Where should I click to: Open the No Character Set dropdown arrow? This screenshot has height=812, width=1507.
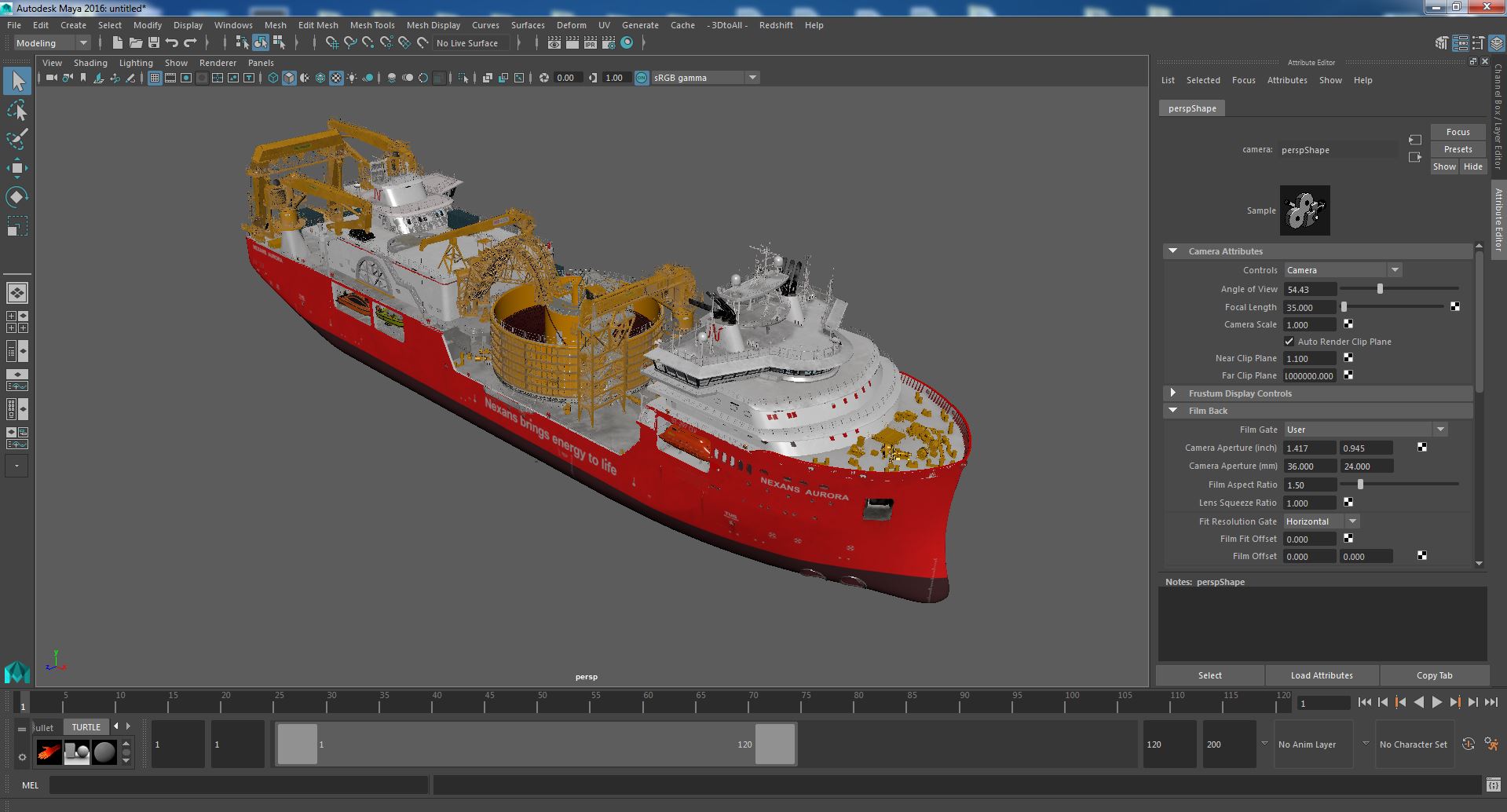pos(1366,744)
